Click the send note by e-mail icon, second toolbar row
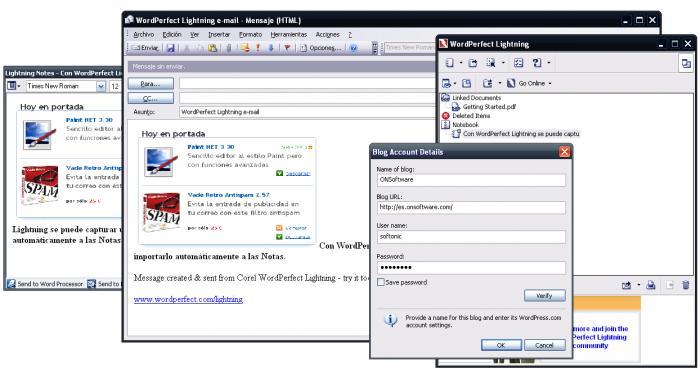The width and height of the screenshot is (700, 370). click(x=446, y=83)
